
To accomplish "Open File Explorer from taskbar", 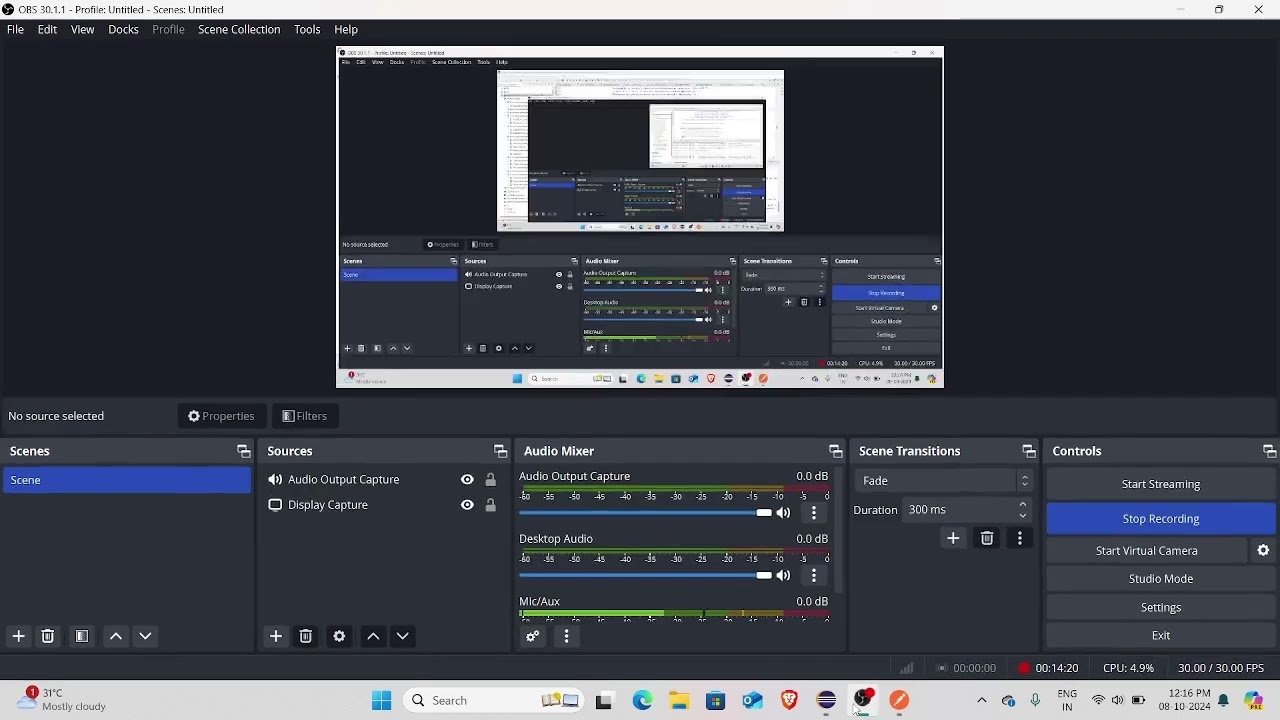I will point(679,700).
